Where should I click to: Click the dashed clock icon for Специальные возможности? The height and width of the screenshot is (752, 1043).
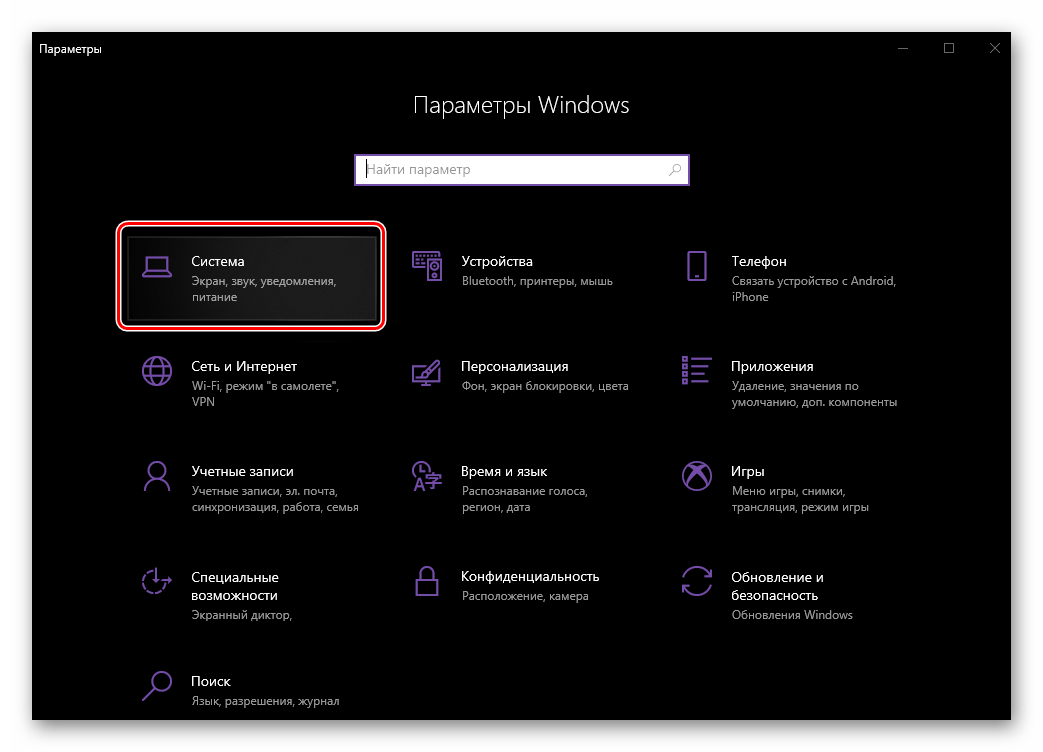[156, 581]
